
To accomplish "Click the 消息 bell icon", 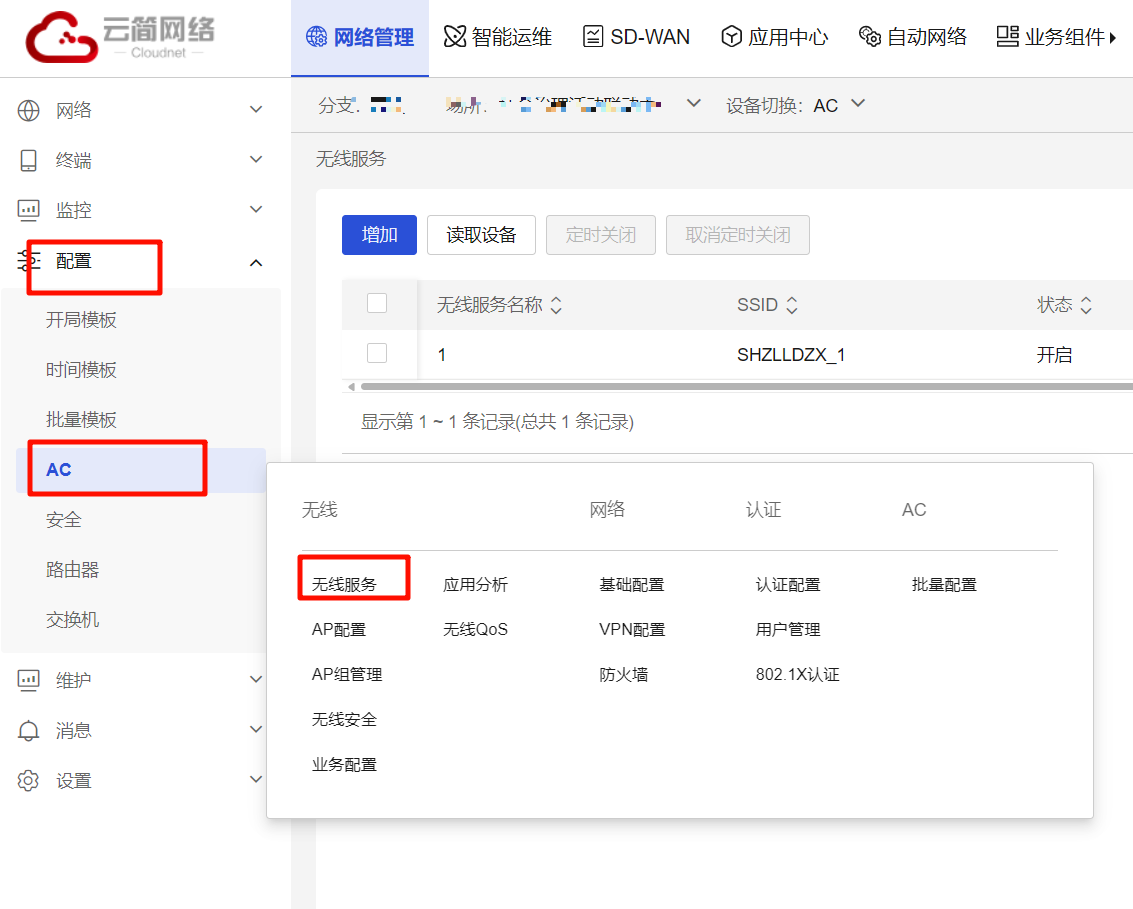I will (x=28, y=731).
